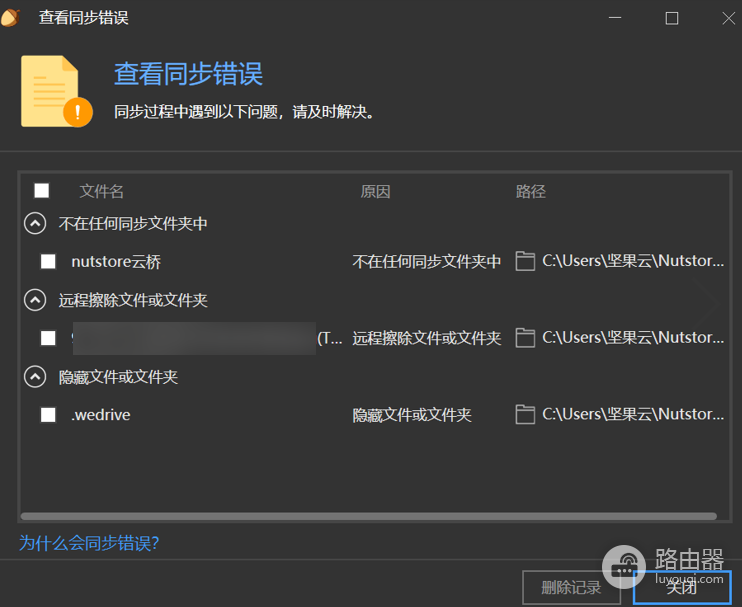
Task: Check the box for .wedrive
Action: pyautogui.click(x=48, y=414)
